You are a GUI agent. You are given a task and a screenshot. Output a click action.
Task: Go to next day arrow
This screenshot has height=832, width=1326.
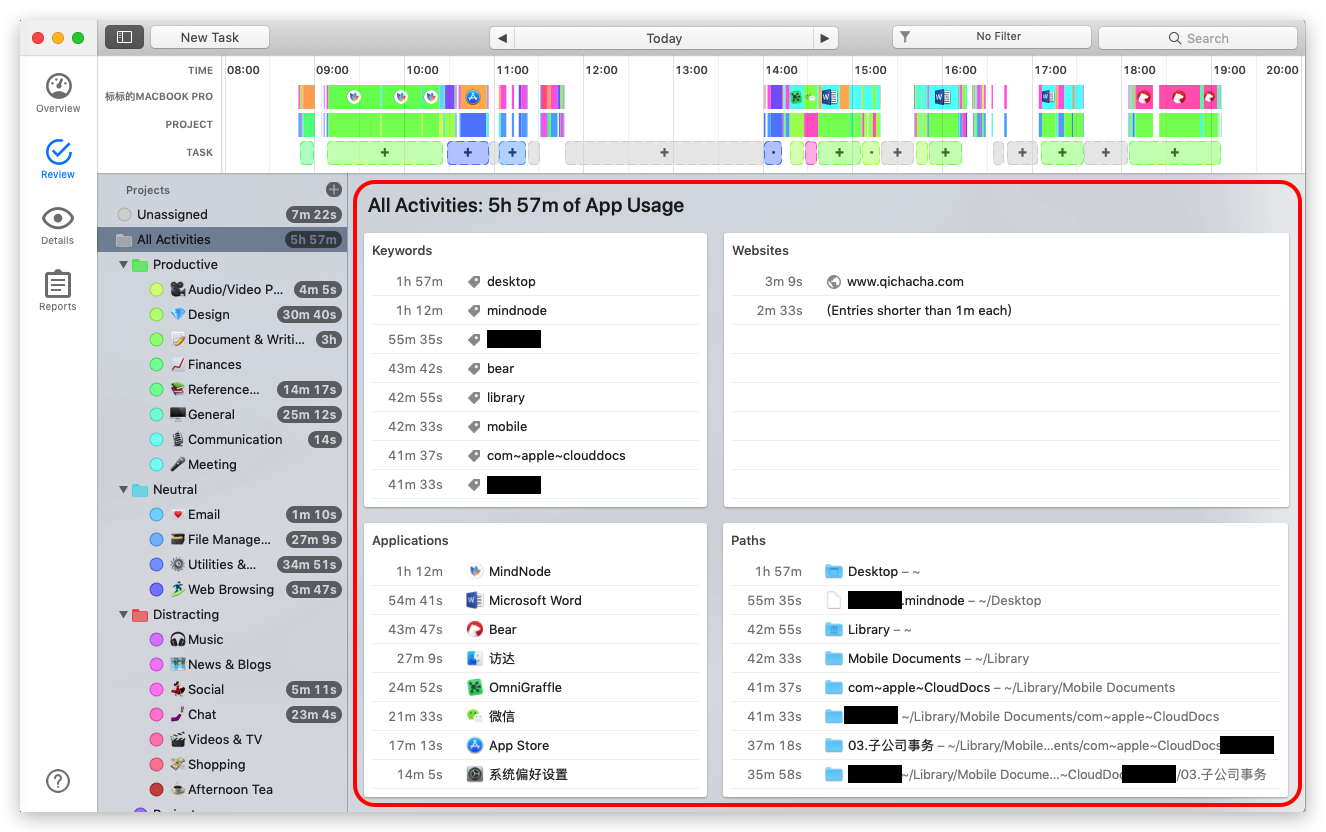point(825,38)
